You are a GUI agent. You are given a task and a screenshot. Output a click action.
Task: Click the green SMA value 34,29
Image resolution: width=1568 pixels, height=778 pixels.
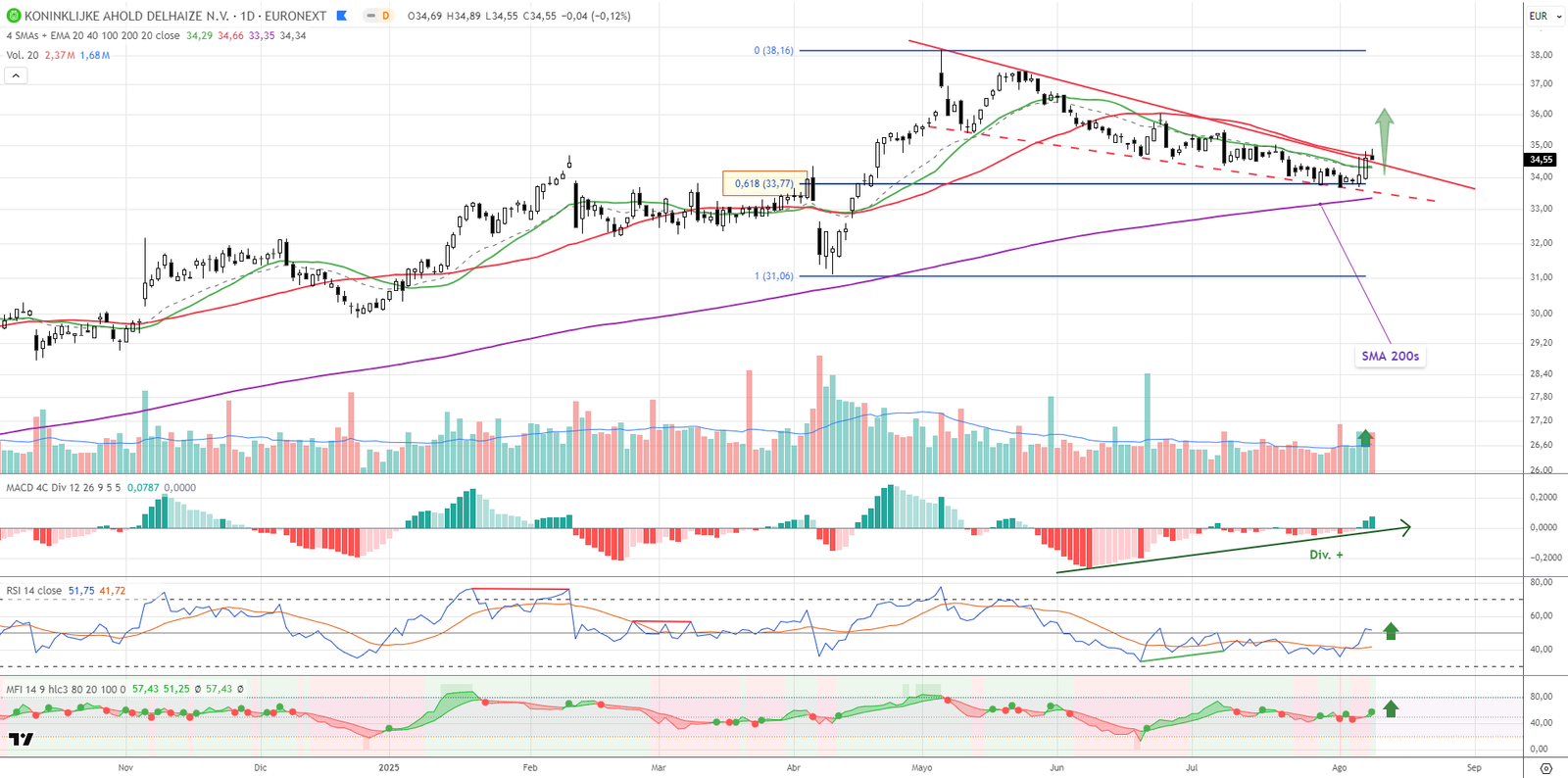199,35
